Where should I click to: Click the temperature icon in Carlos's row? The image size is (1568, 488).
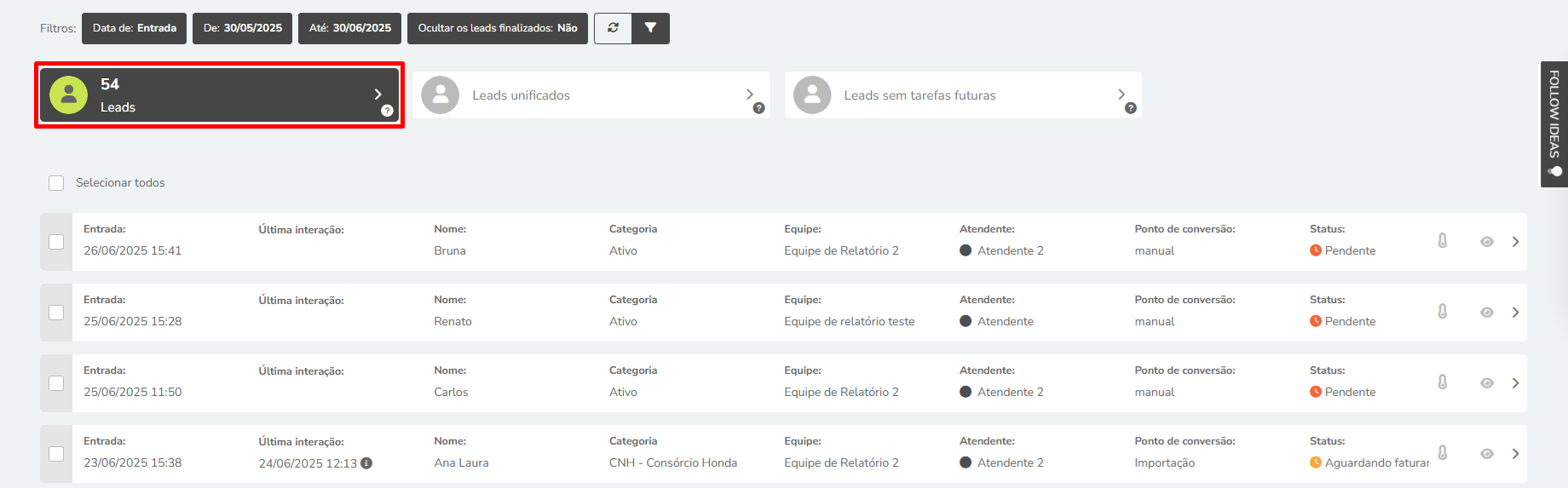[x=1443, y=382]
